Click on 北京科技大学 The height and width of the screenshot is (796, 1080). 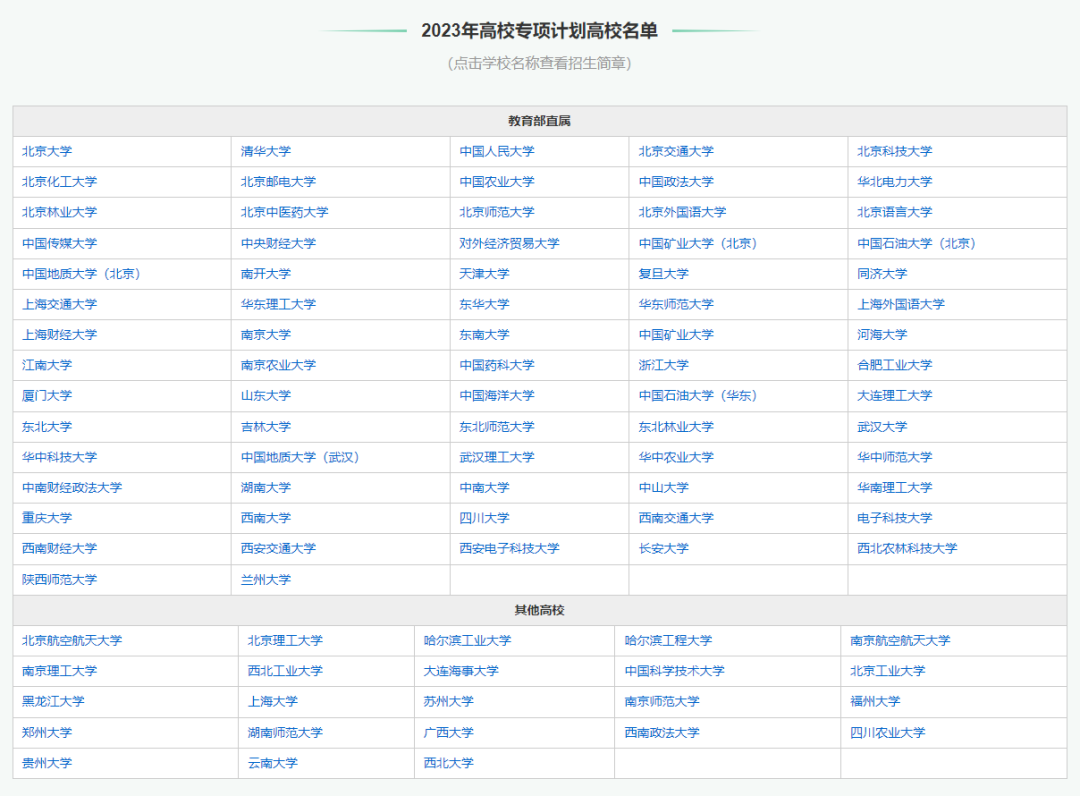pos(894,151)
